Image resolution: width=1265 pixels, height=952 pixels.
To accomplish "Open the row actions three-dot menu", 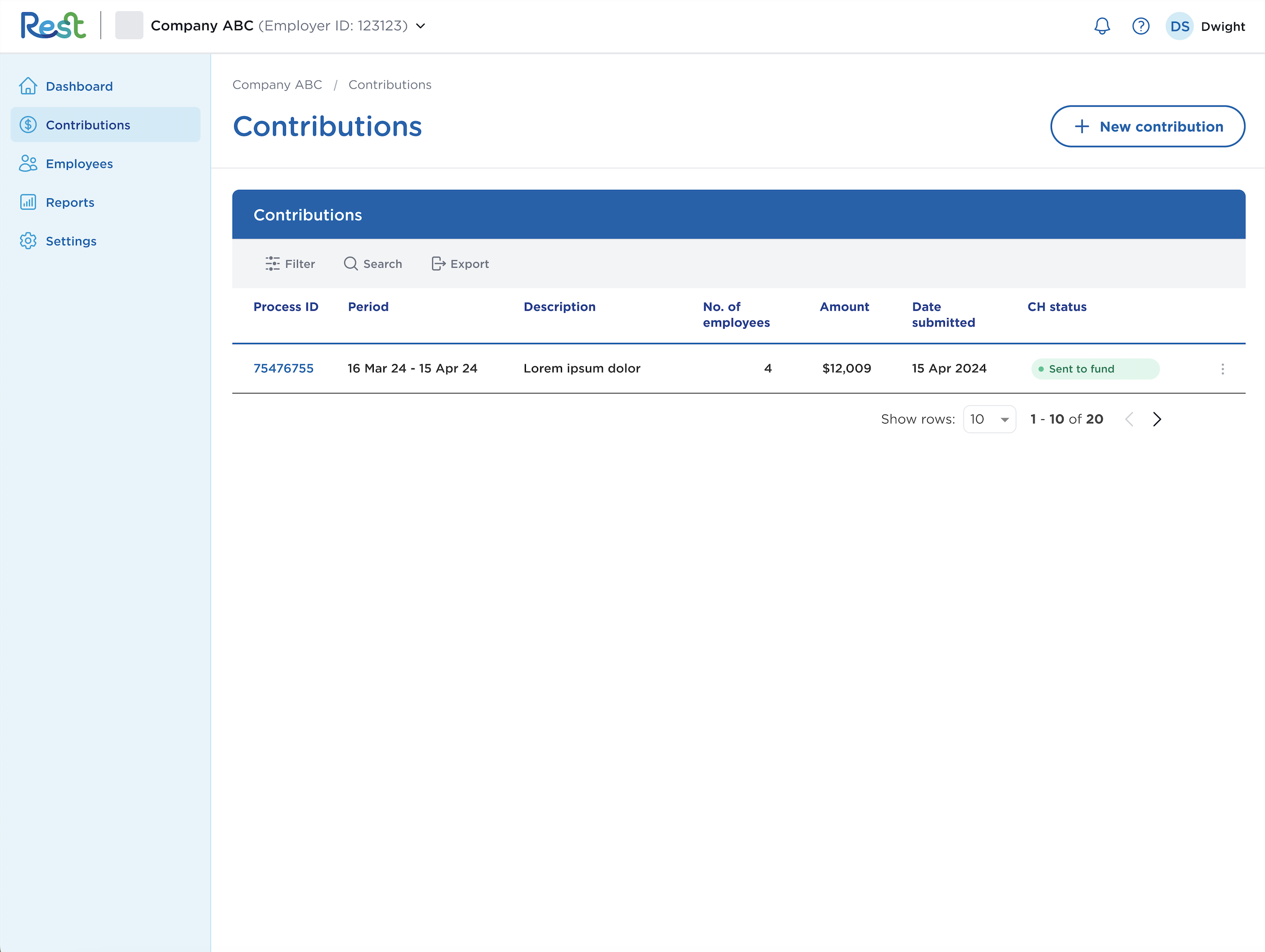I will [1223, 369].
